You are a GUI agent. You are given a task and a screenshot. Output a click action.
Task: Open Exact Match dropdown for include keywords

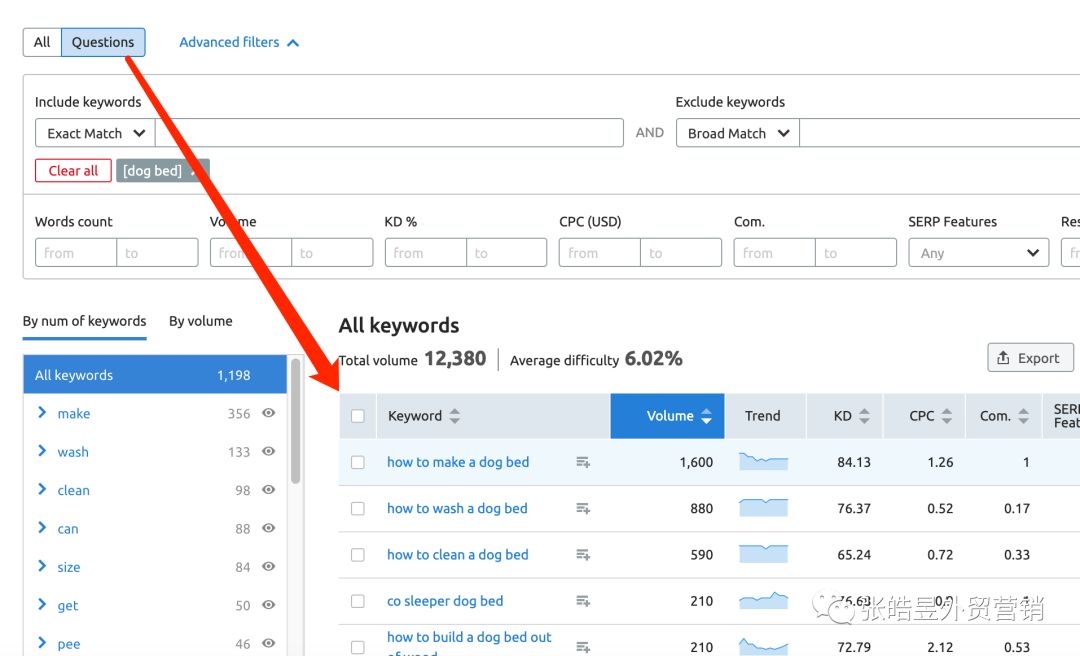pyautogui.click(x=95, y=133)
